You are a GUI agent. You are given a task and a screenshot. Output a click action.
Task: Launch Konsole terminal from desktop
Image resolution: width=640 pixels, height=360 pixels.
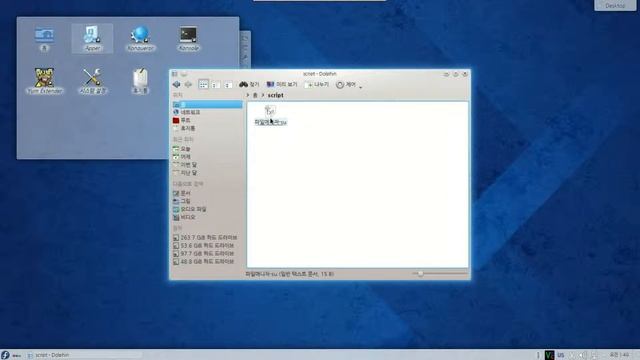189,39
